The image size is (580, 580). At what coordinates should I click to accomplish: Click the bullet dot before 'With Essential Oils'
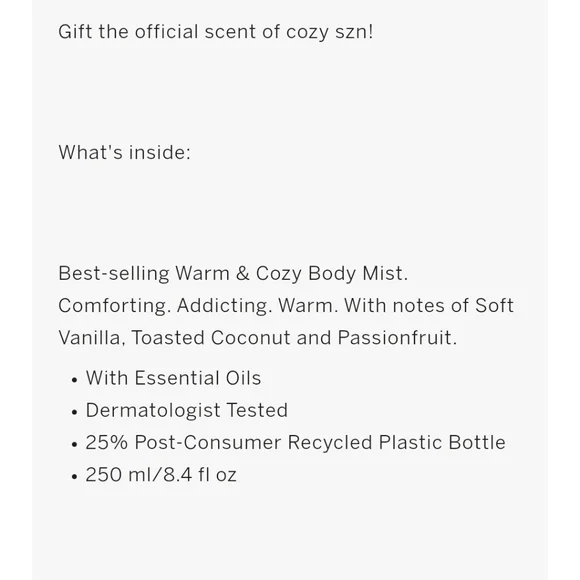(x=75, y=380)
